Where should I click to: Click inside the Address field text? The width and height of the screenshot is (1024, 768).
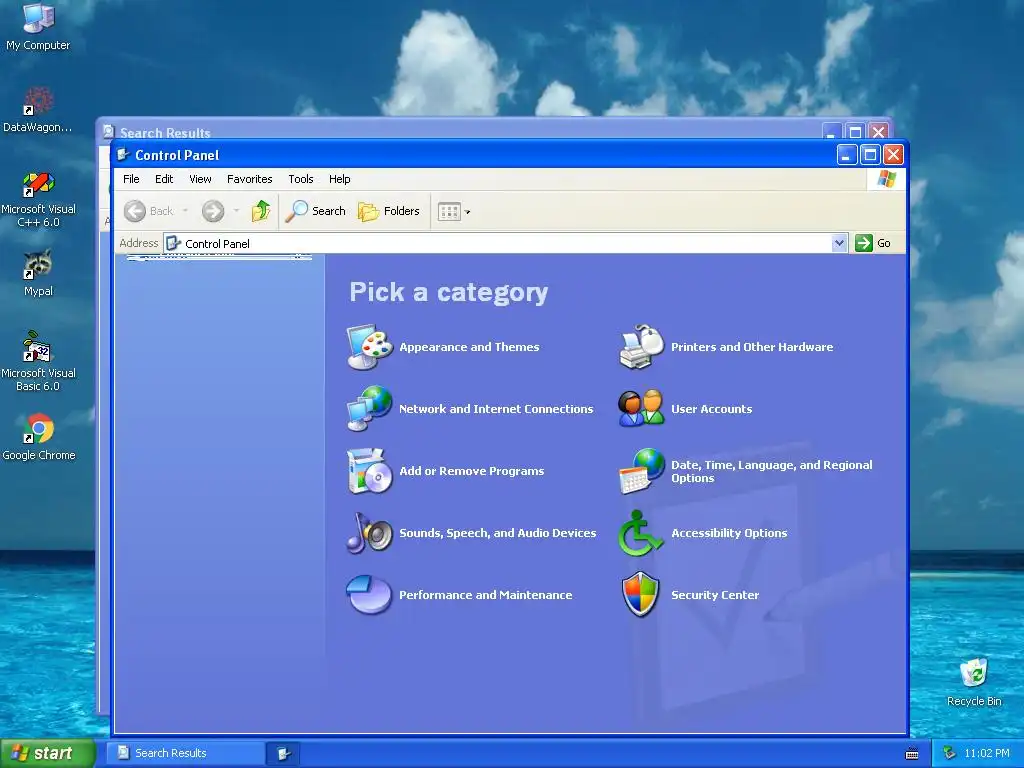pyautogui.click(x=217, y=244)
